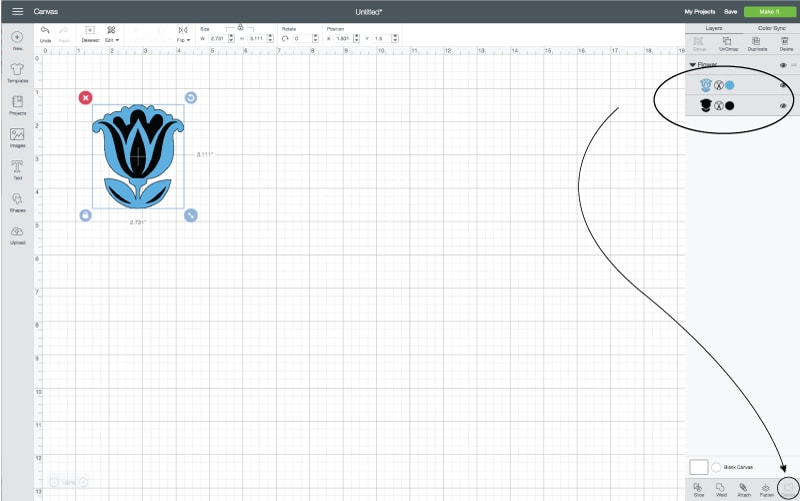Click the red delete handle on flower

tap(85, 97)
